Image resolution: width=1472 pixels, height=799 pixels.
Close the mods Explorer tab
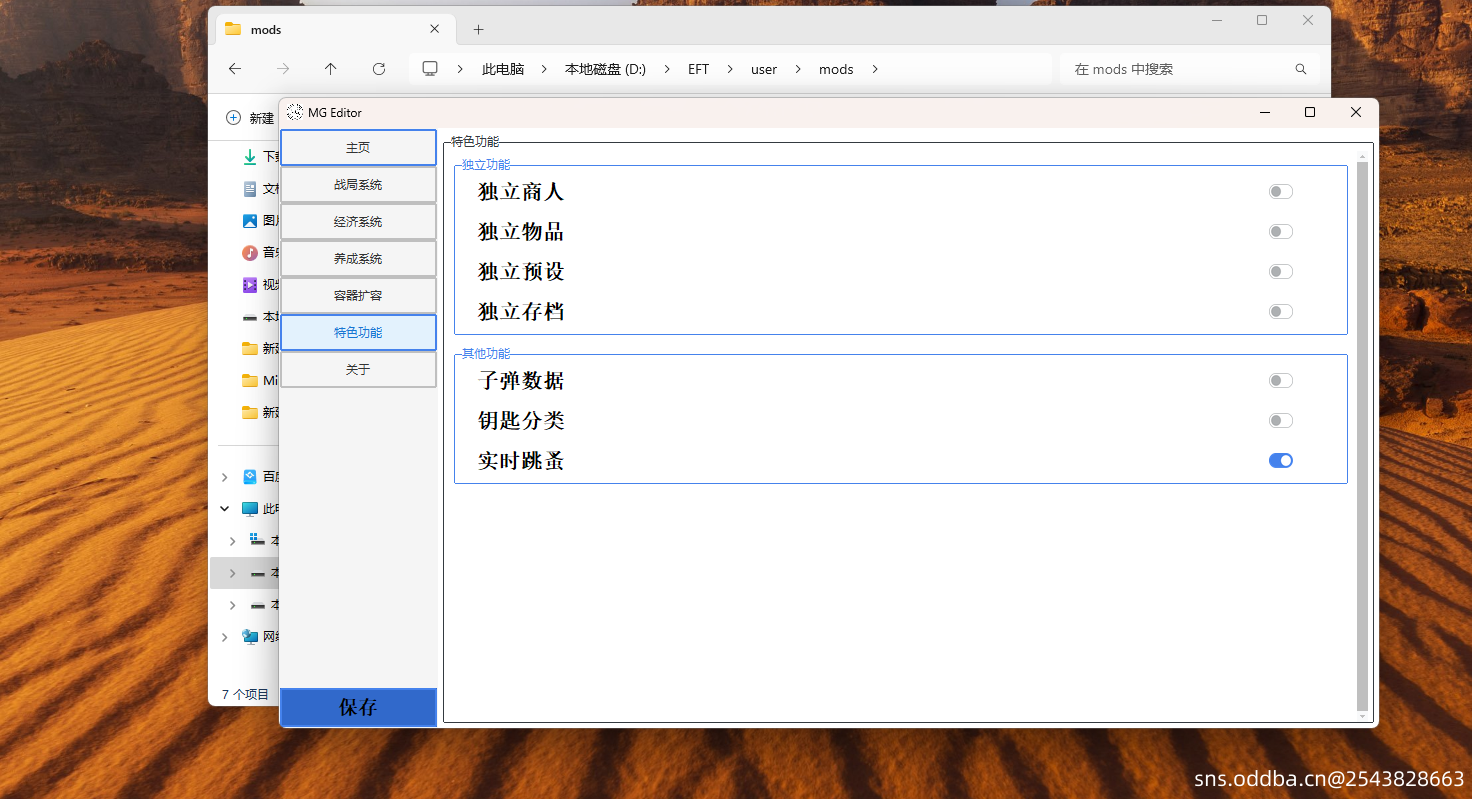click(434, 29)
